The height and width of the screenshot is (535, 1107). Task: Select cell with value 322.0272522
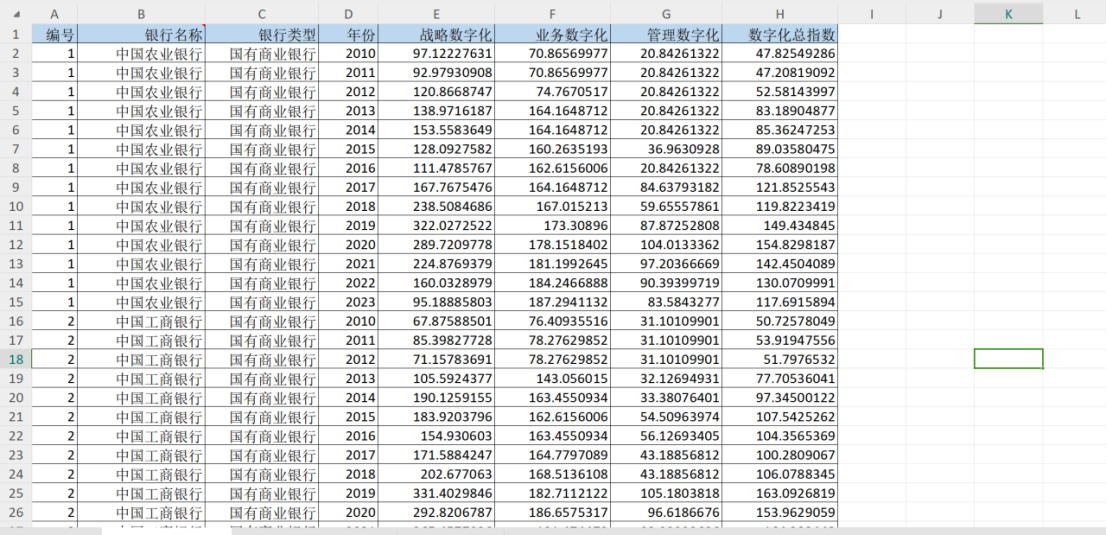[436, 224]
